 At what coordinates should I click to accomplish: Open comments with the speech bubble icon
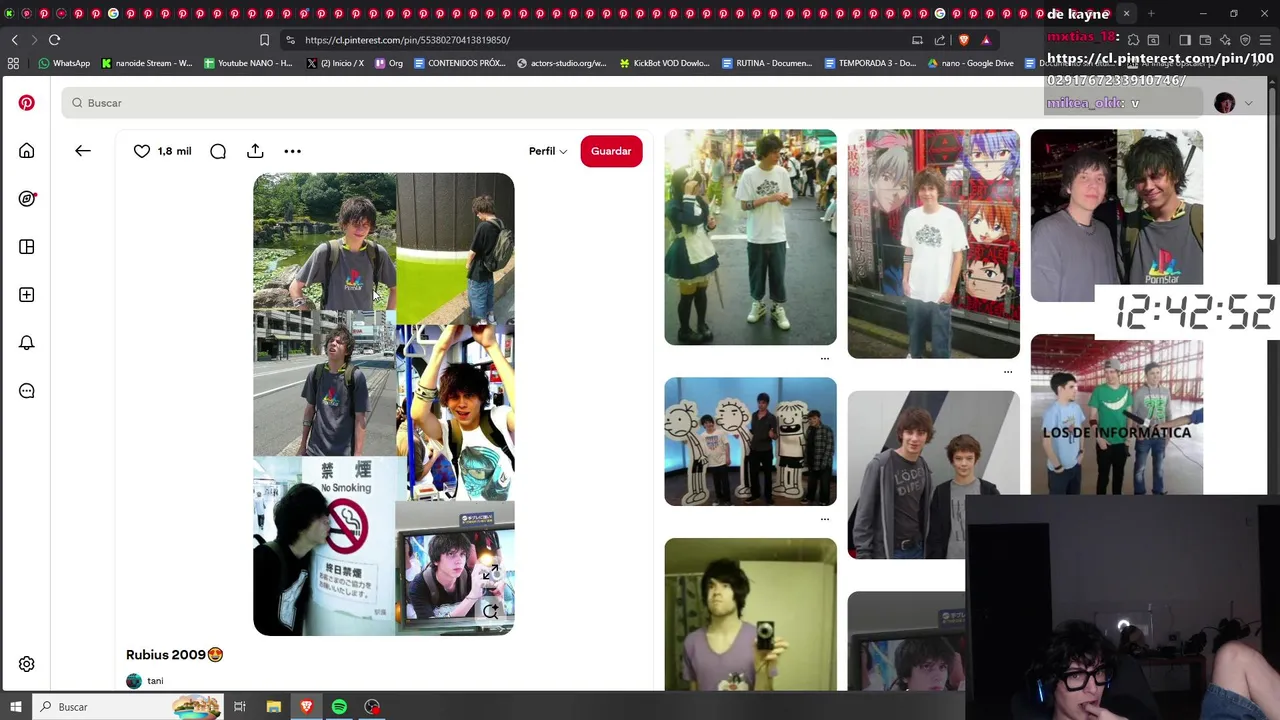pyautogui.click(x=218, y=151)
